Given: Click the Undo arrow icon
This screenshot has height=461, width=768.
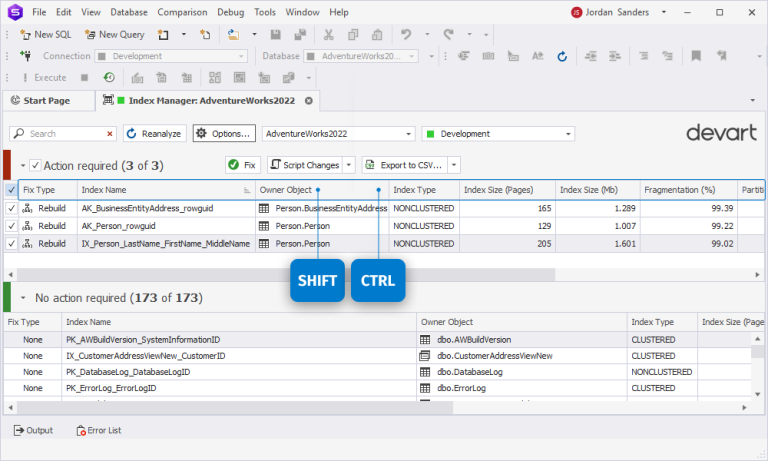Looking at the screenshot, I should click(406, 34).
